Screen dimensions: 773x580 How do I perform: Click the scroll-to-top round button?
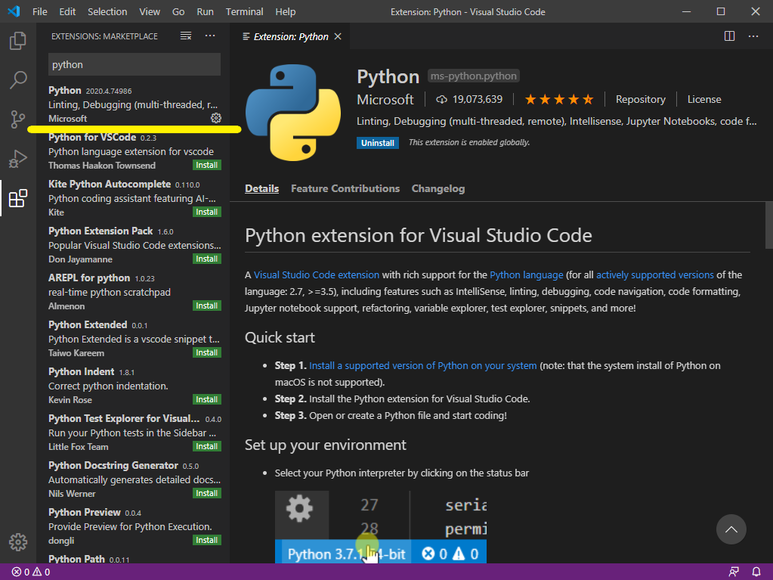731,529
